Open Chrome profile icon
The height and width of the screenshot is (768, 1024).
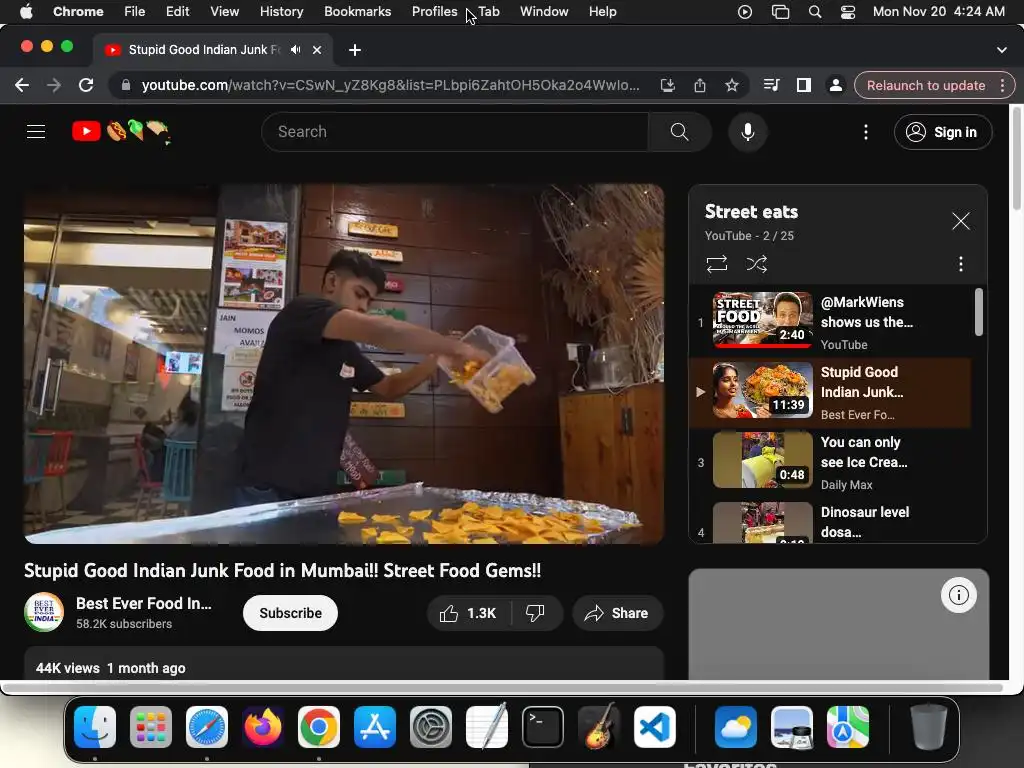point(835,86)
